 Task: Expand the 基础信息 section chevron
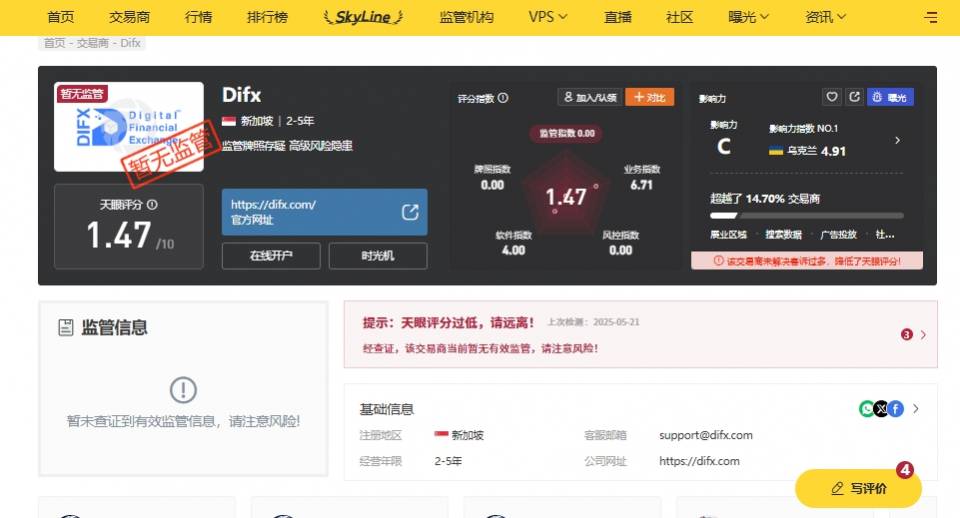[915, 409]
